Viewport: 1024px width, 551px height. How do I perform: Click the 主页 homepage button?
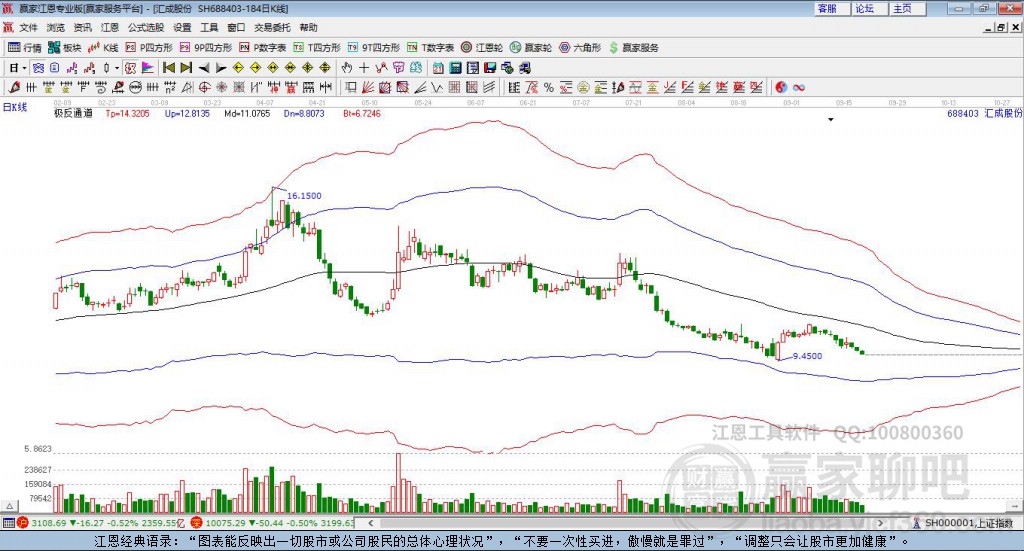908,8
